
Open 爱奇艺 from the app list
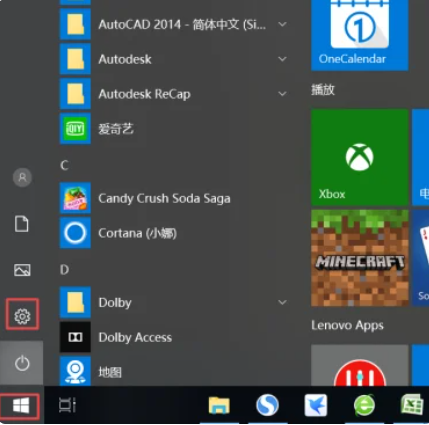coord(116,129)
